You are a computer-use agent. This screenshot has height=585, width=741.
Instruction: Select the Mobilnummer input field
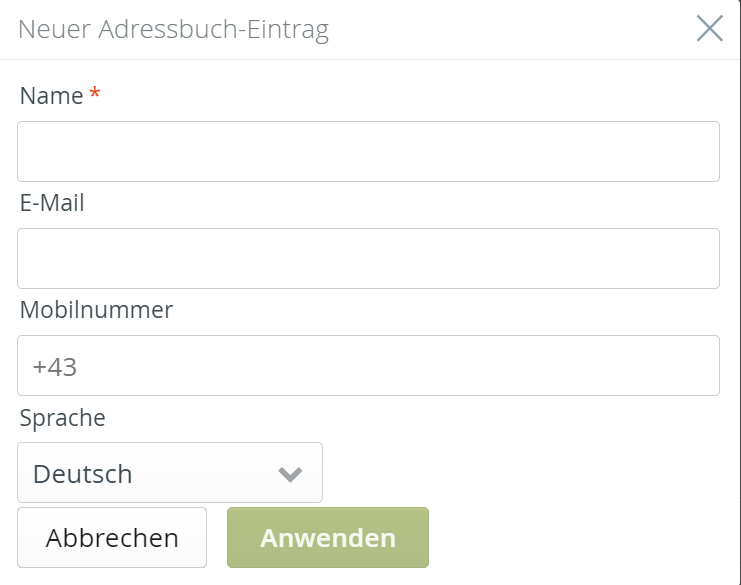coord(368,366)
